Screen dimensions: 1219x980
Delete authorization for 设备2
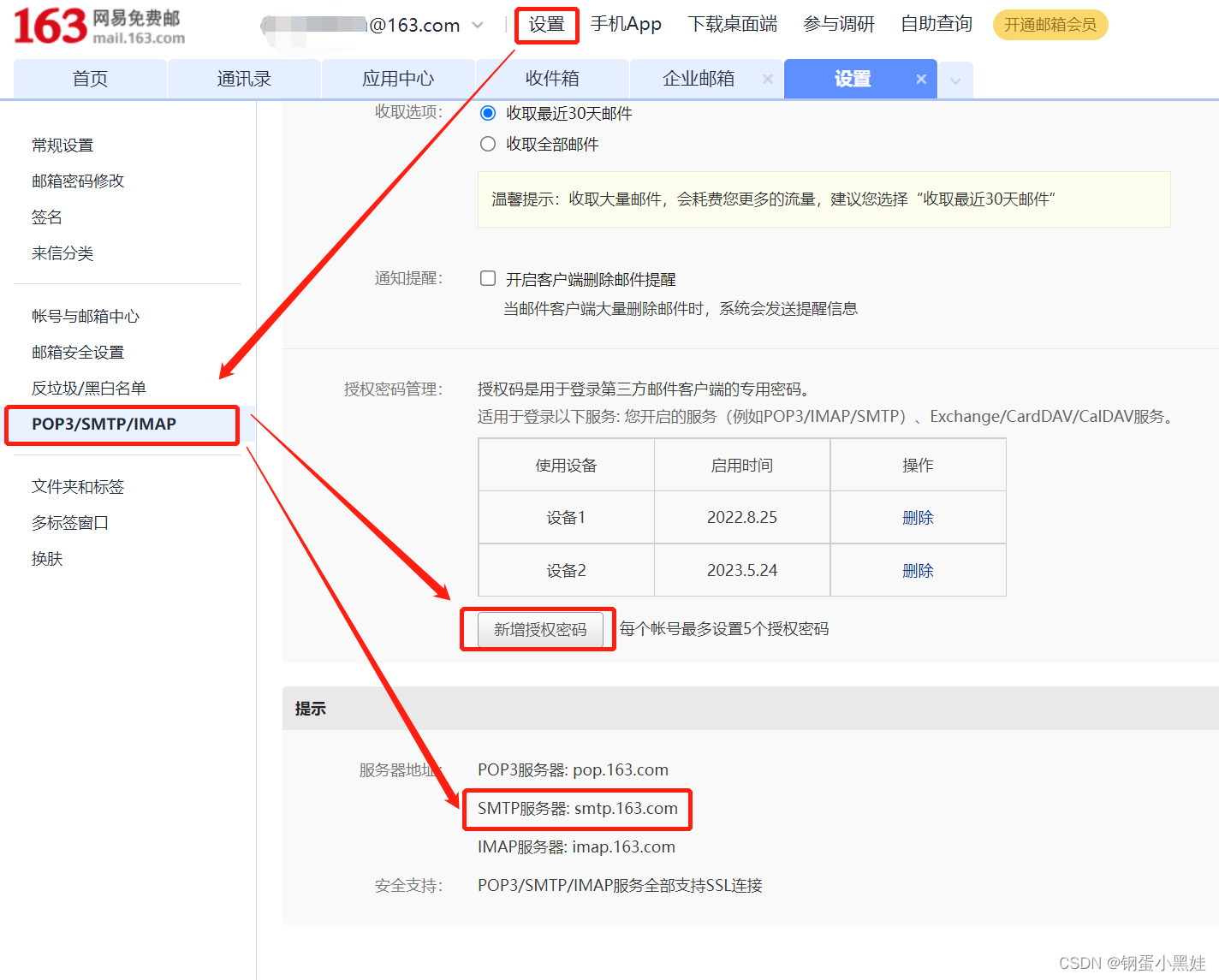pos(918,571)
